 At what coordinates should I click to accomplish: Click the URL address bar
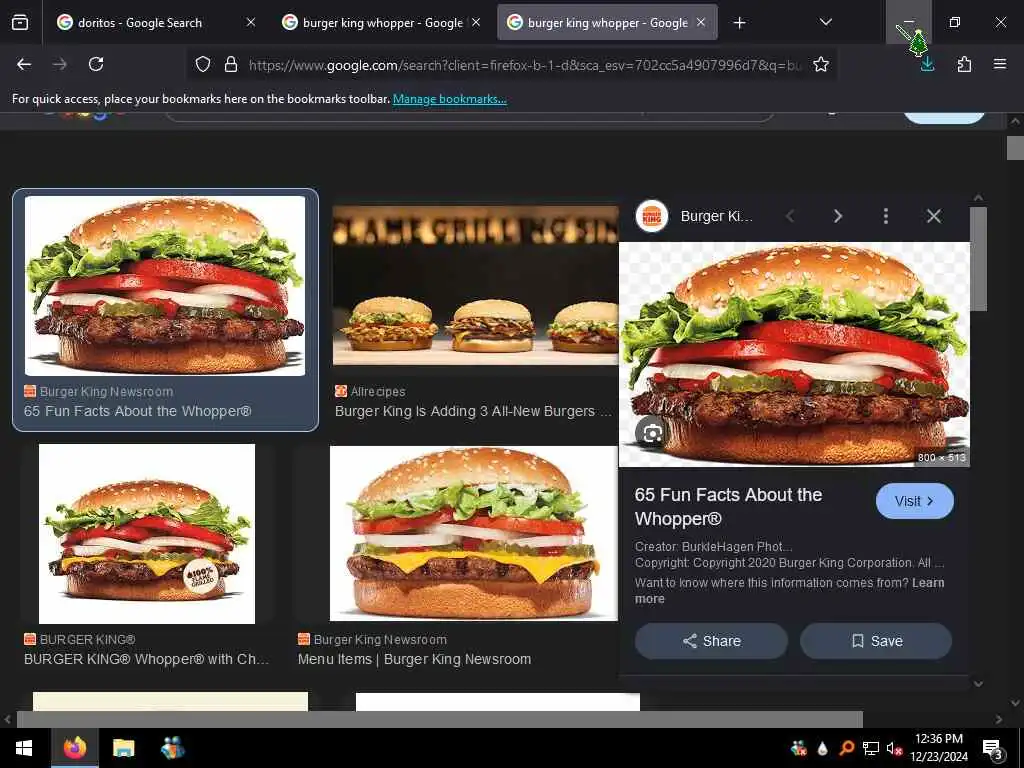pos(522,65)
